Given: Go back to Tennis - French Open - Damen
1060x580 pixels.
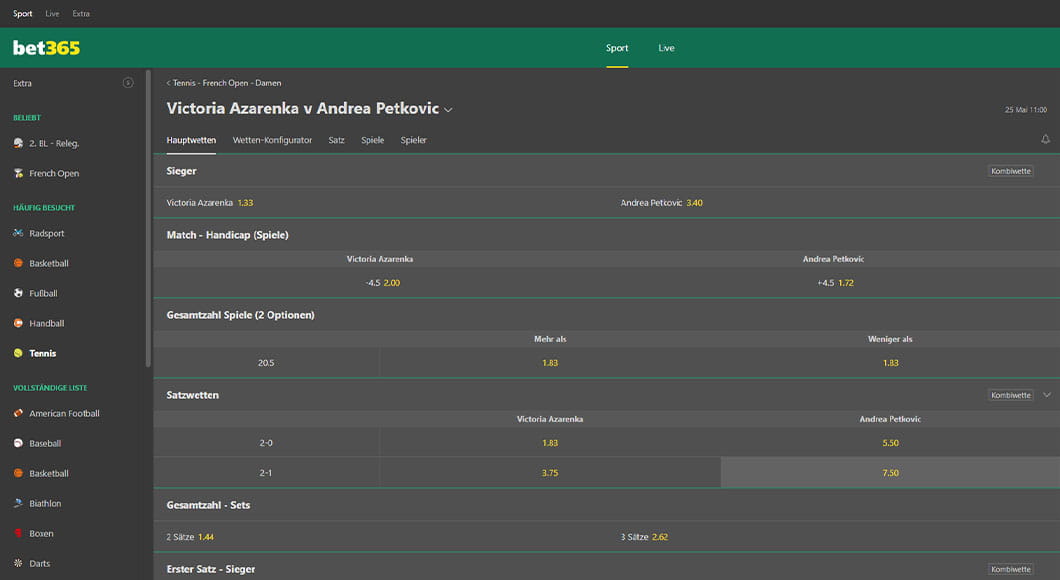Looking at the screenshot, I should pos(224,83).
